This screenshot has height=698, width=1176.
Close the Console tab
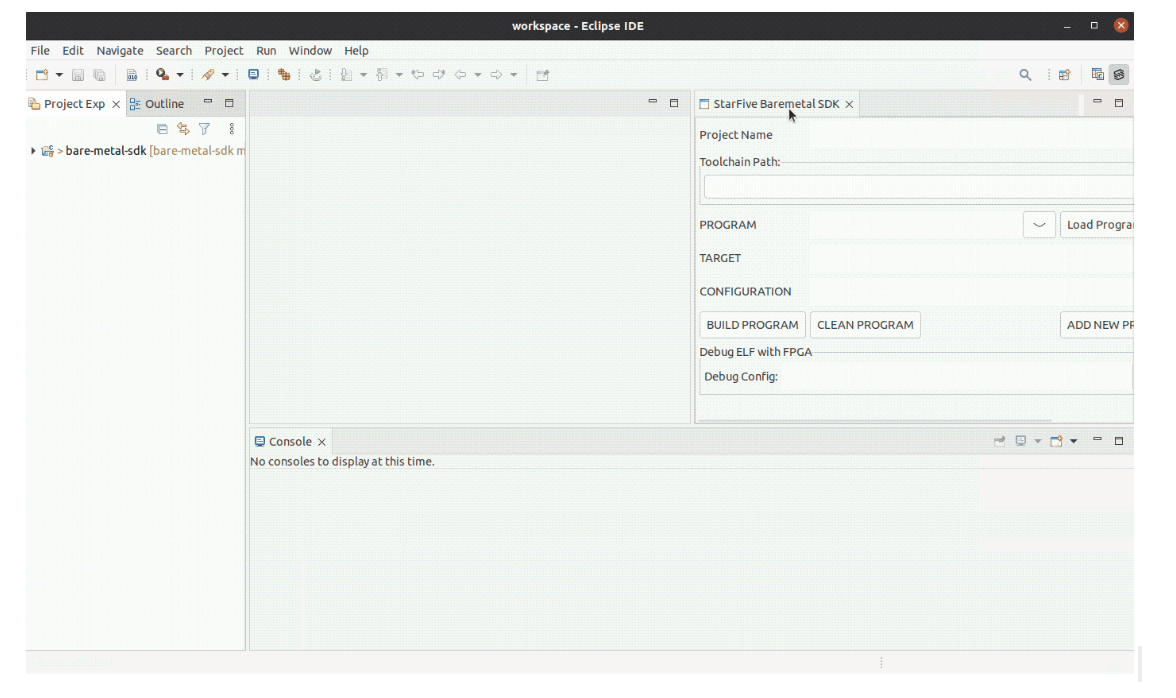click(322, 442)
